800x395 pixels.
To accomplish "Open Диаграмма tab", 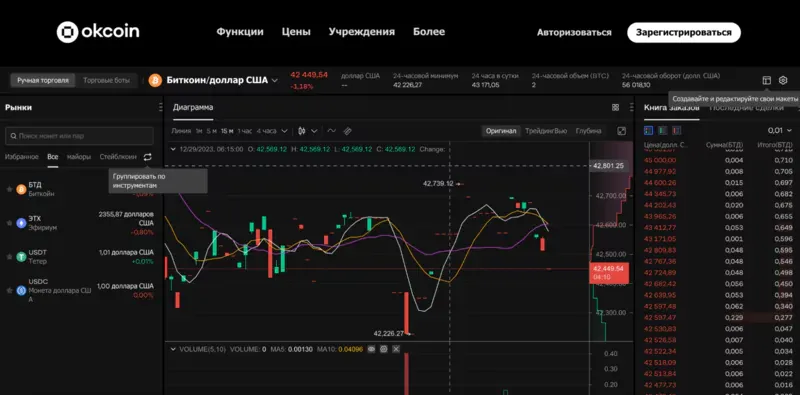I will [x=193, y=108].
